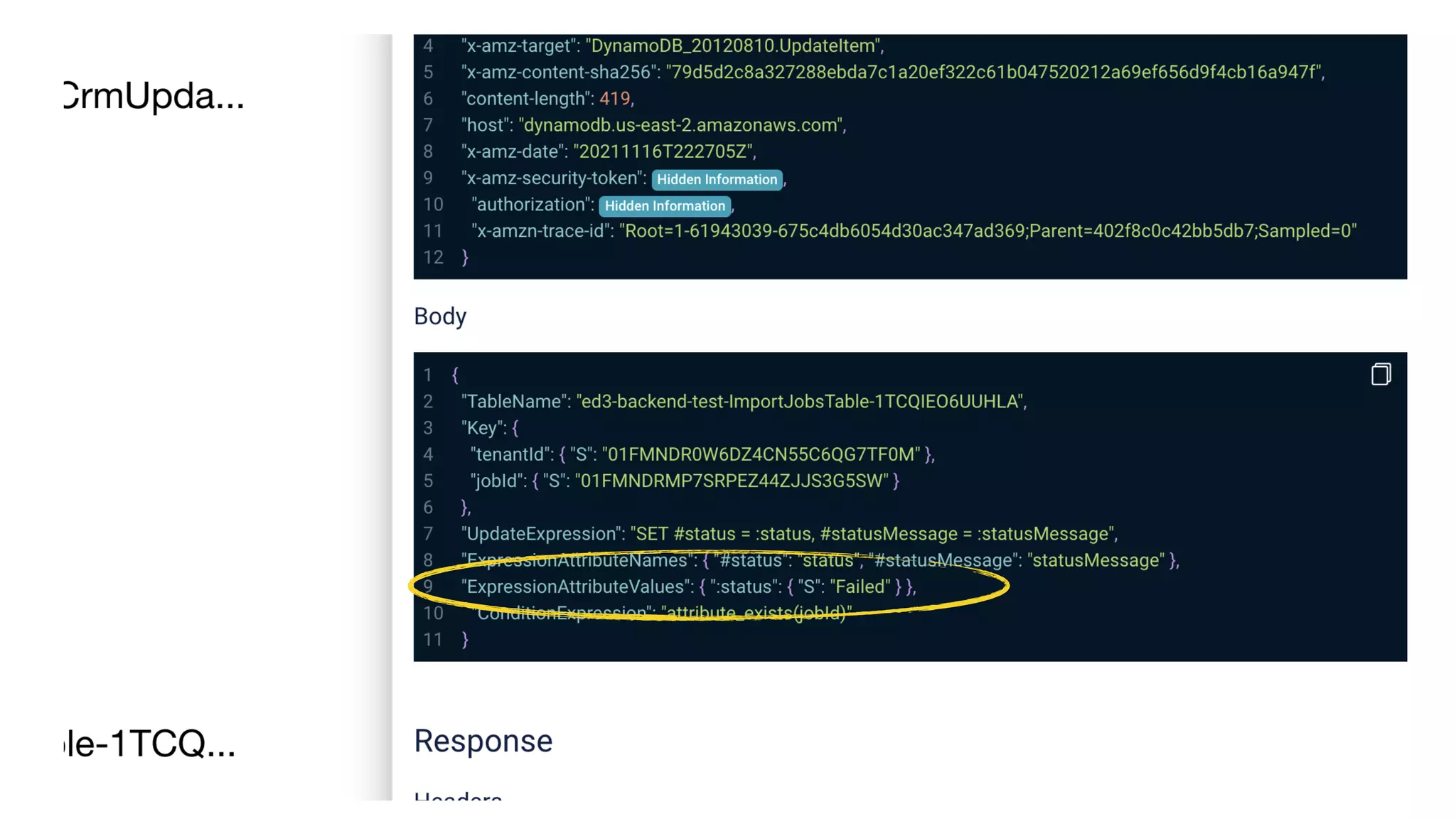This screenshot has height=819, width=1456.
Task: Click the x-amzn-trace-id Root value
Action: [987, 231]
